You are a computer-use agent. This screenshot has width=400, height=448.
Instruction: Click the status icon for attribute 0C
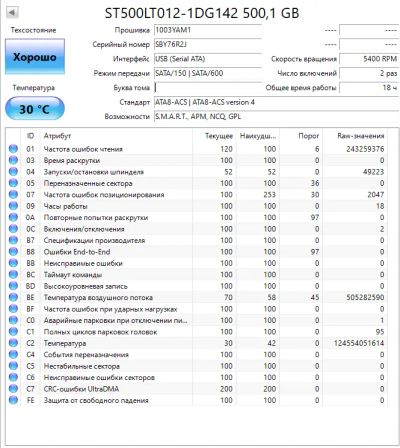coord(13,229)
